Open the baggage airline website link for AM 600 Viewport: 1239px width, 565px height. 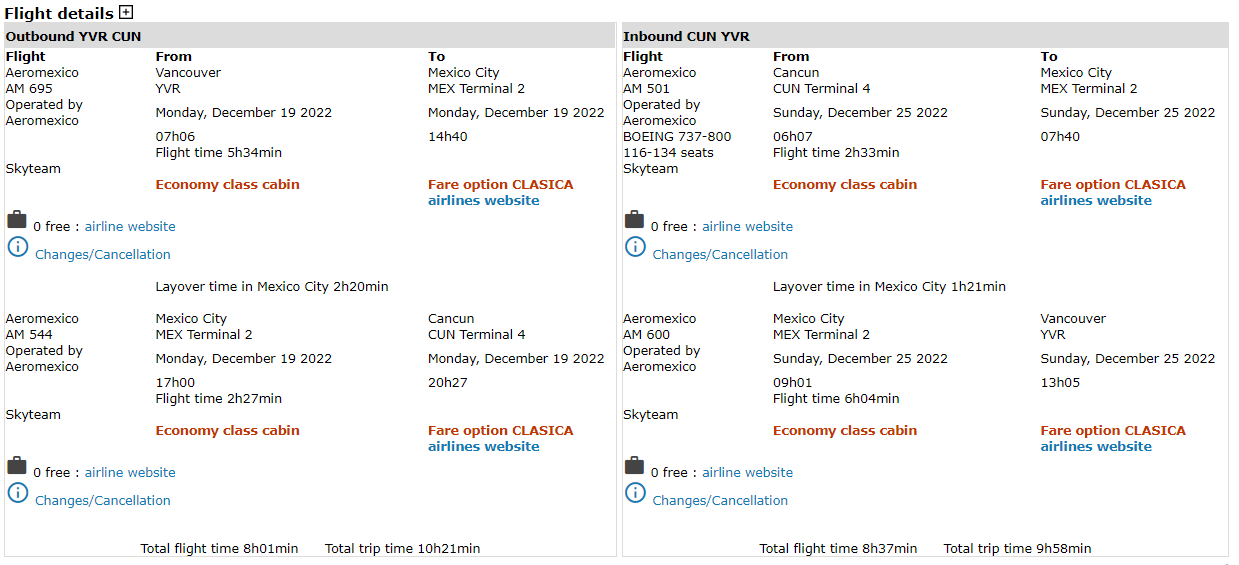(x=747, y=473)
